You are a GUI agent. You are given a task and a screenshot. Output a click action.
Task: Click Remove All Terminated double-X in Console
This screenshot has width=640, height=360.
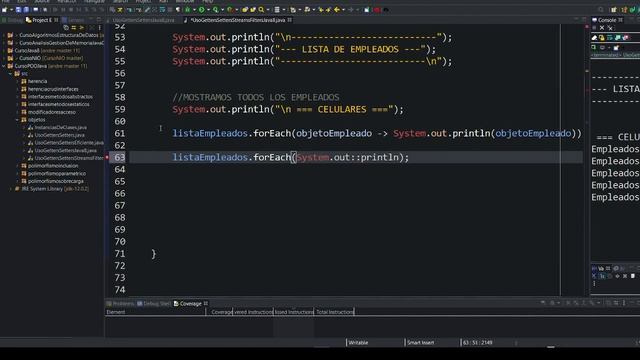click(x=610, y=28)
